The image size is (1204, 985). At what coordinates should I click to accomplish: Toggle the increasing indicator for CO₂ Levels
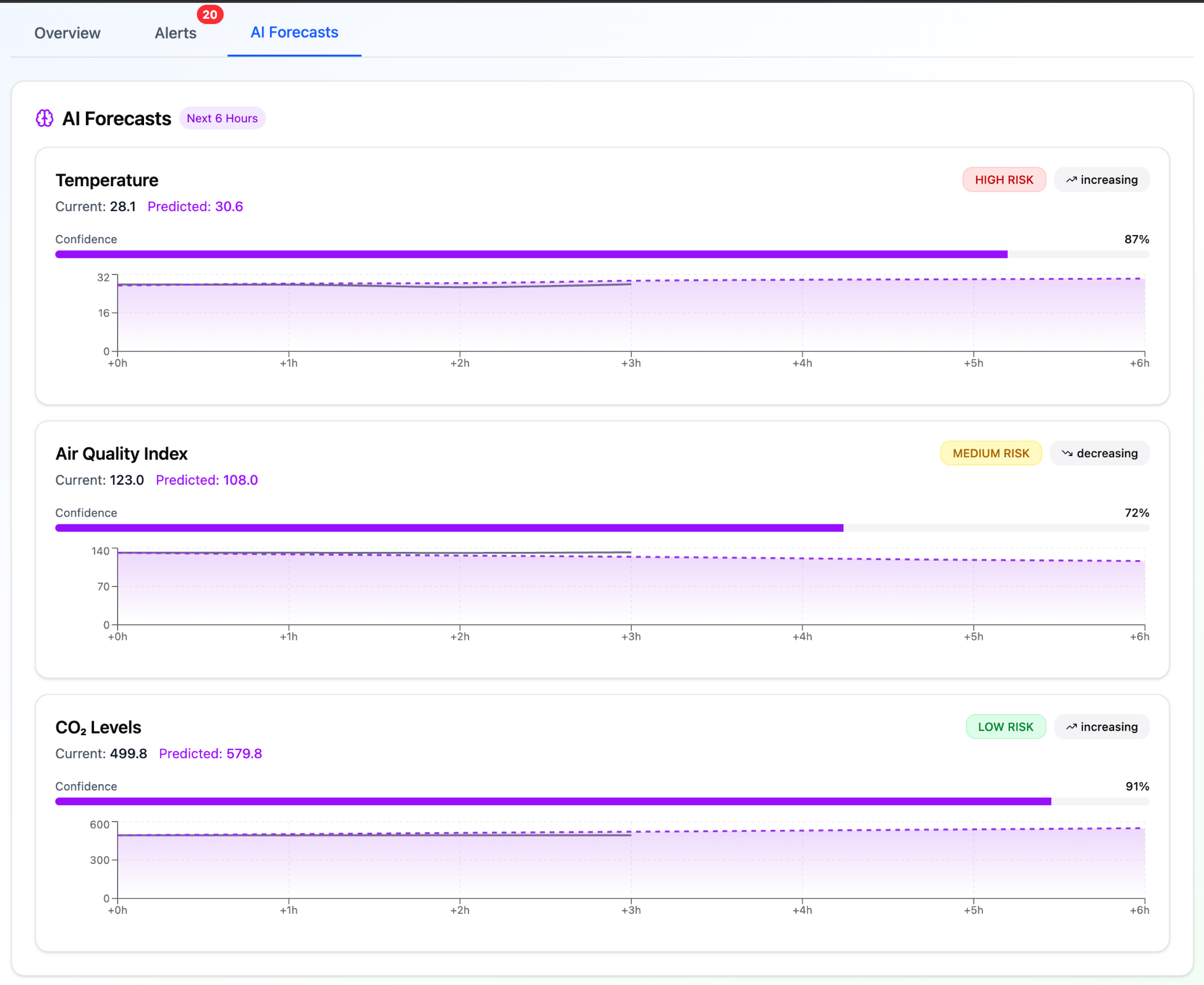pyautogui.click(x=1101, y=726)
